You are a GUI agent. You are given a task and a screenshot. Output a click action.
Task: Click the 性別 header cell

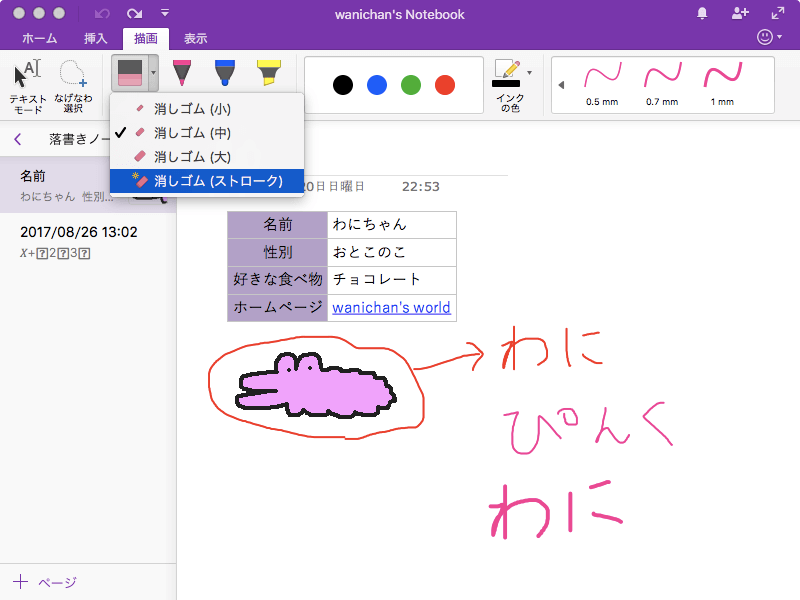[x=278, y=252]
